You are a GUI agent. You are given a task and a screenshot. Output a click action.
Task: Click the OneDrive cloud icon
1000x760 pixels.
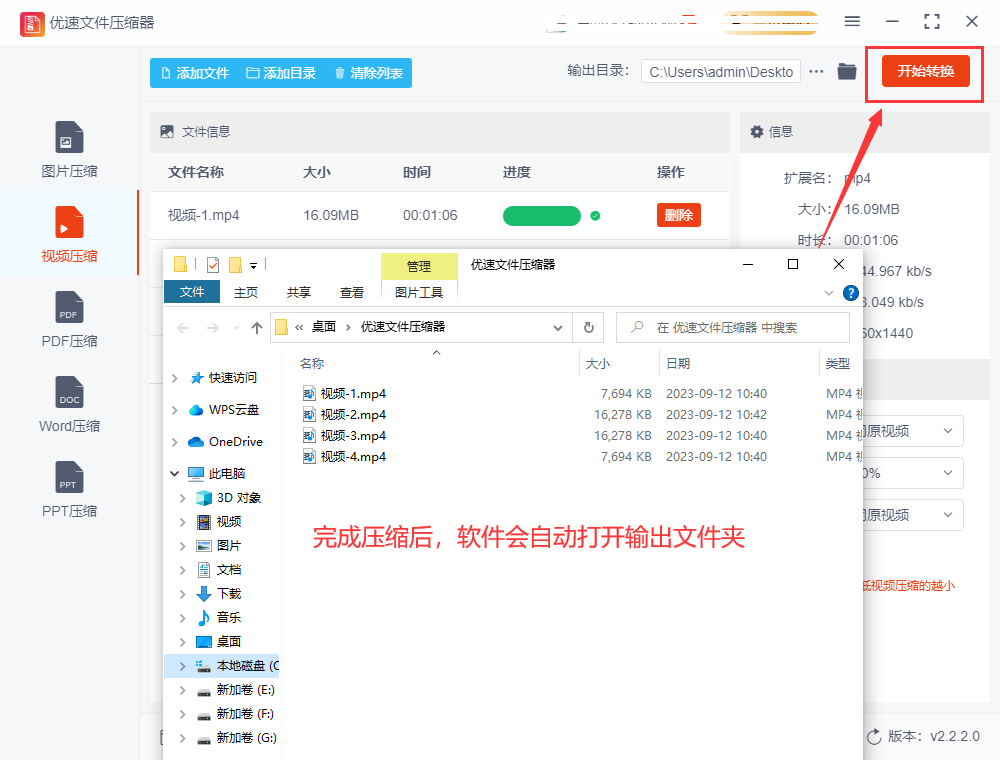click(x=196, y=441)
